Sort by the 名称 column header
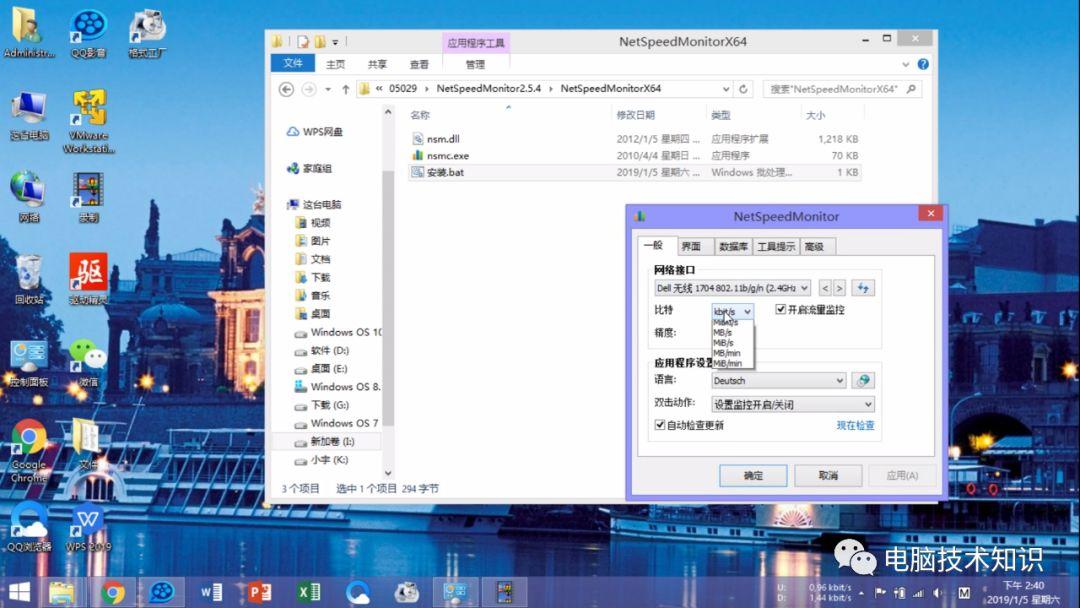Image resolution: width=1080 pixels, height=608 pixels. (x=419, y=115)
